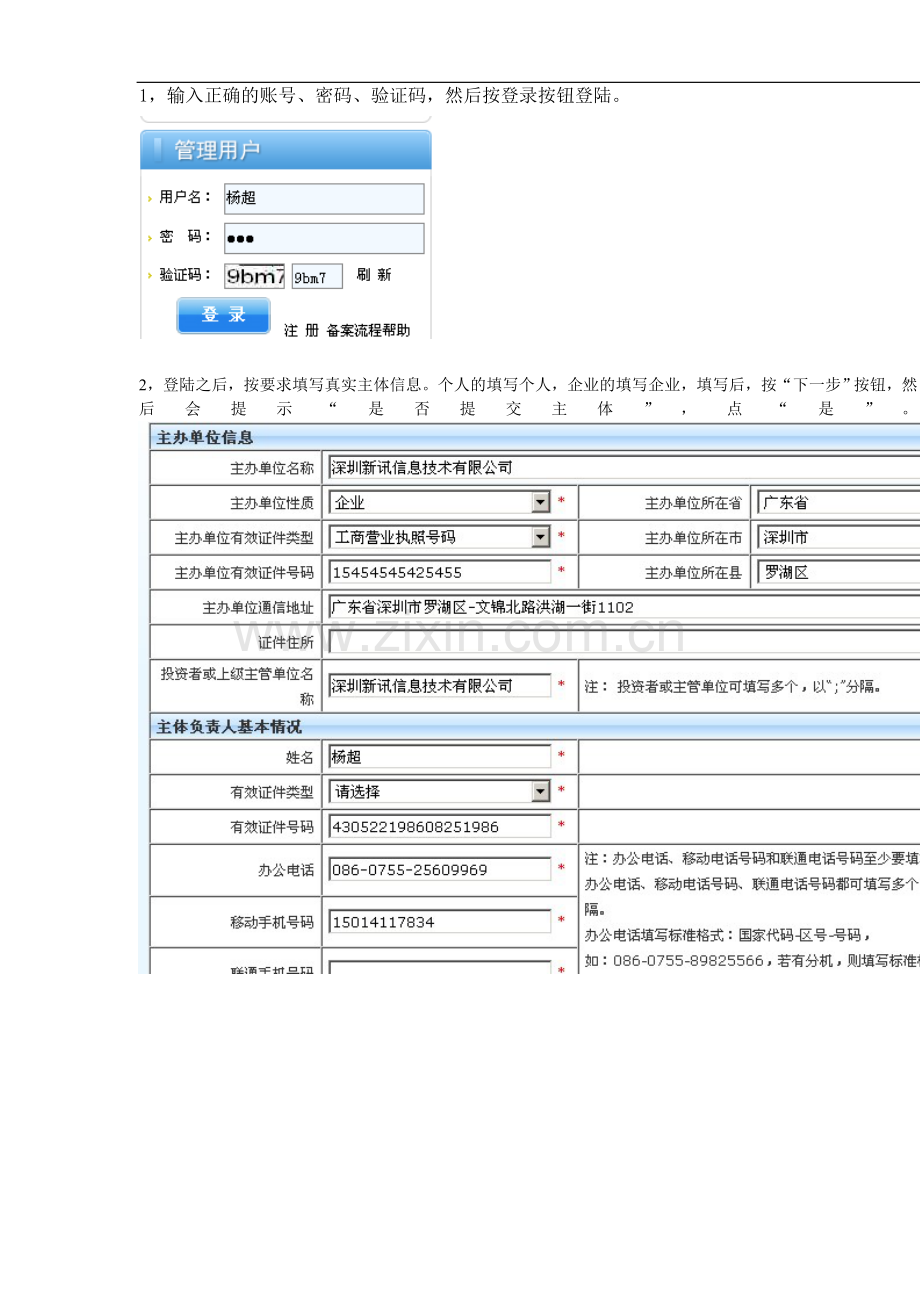Click the 姓名 name field containing 杨超
920x1302 pixels.
click(439, 757)
